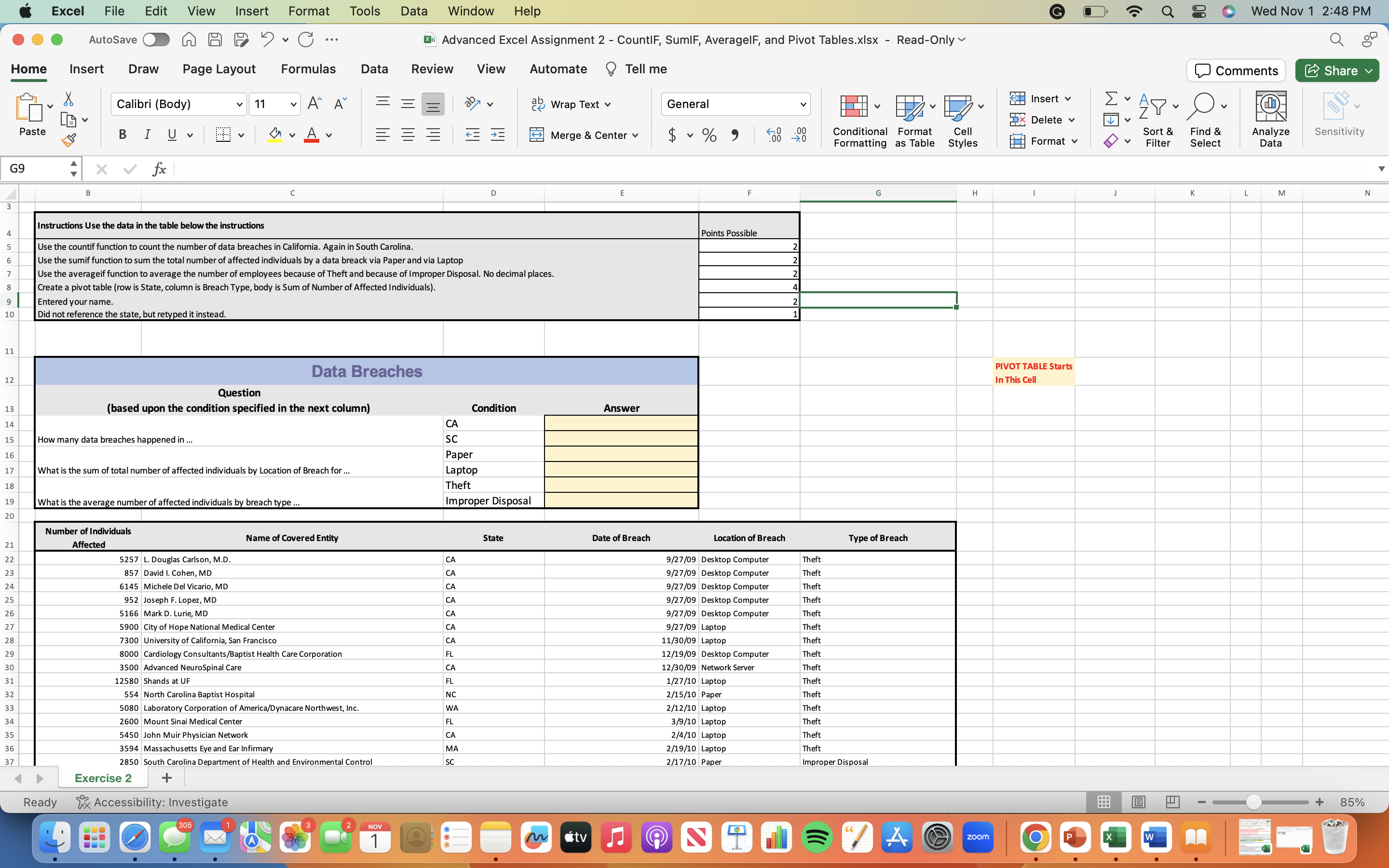Screen dimensions: 1389x868
Task: Click the Merge & Center icon
Action: click(x=536, y=135)
